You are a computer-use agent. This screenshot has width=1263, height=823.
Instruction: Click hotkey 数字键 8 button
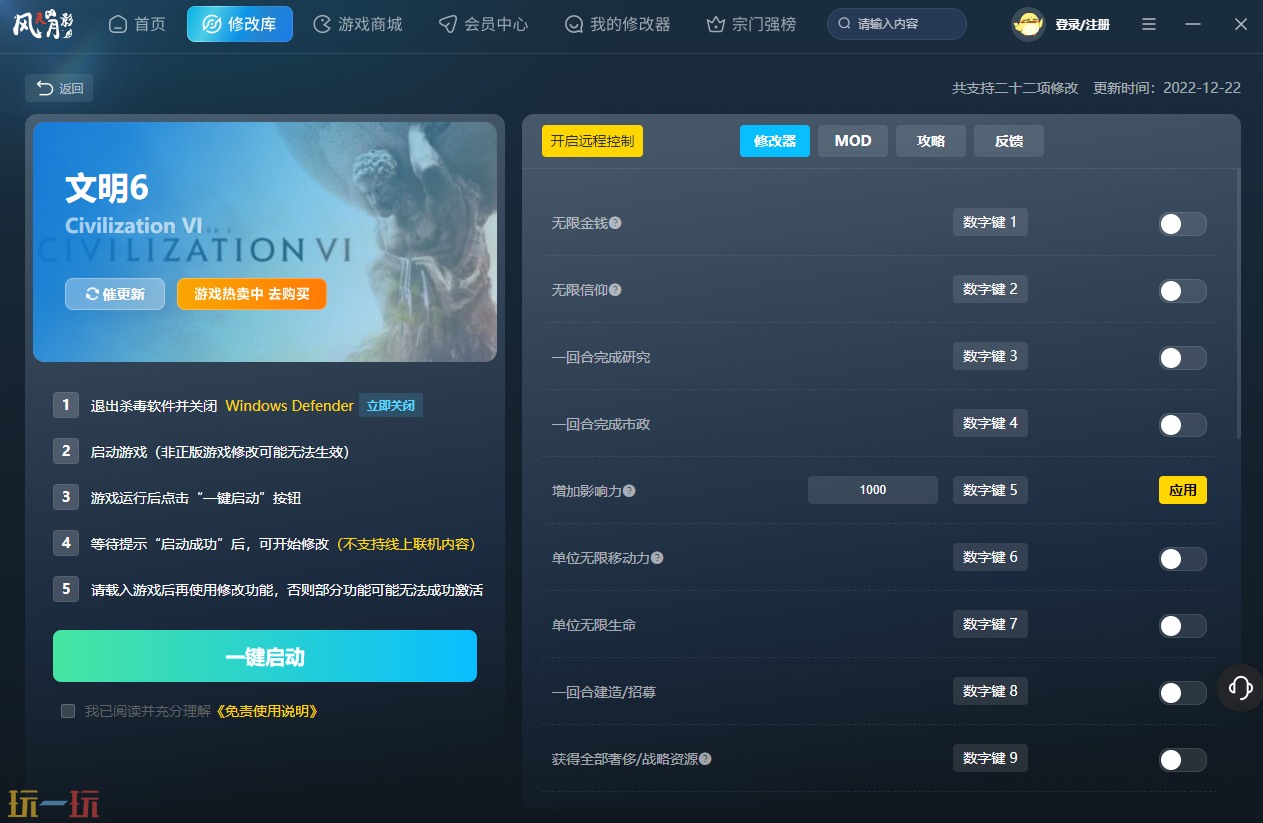click(x=990, y=691)
